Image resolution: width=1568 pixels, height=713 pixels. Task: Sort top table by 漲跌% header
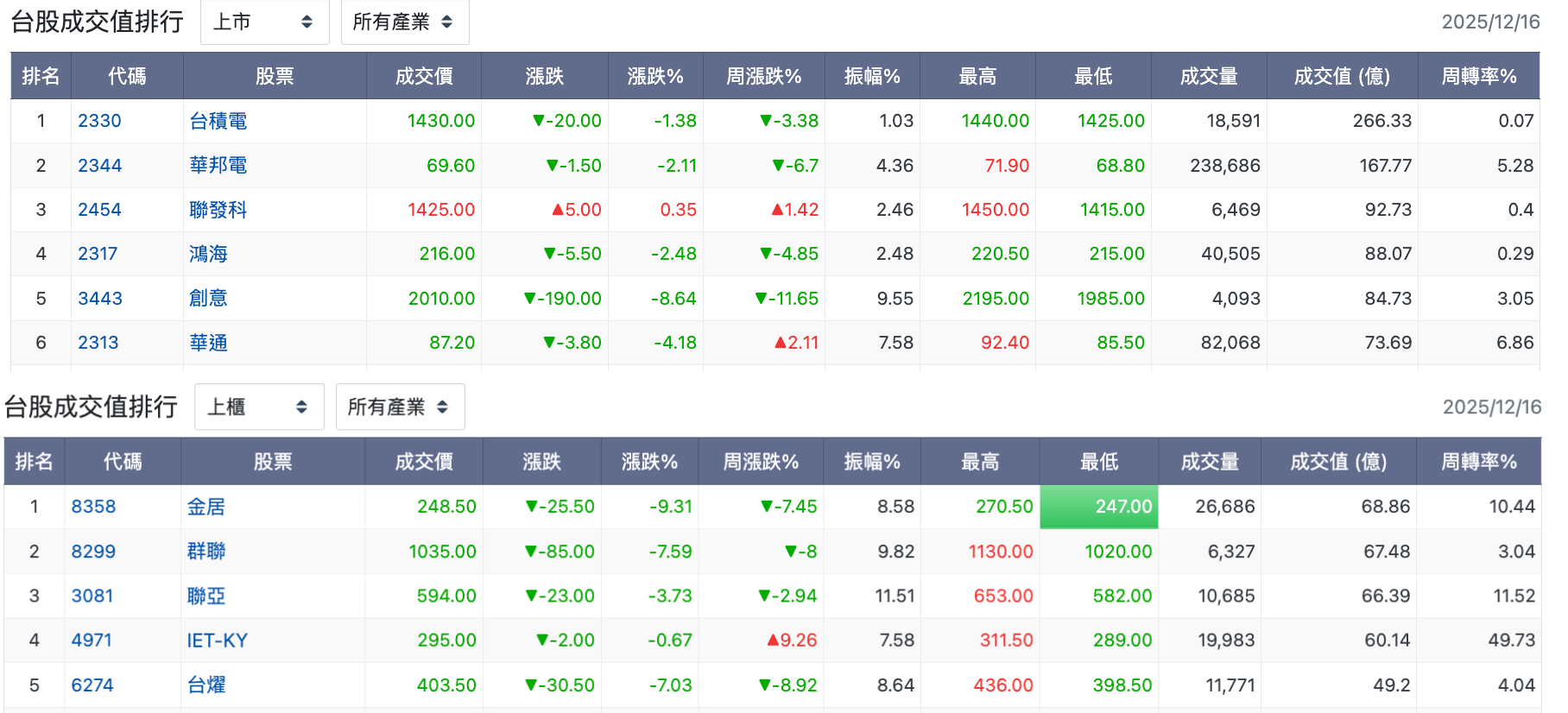[x=655, y=76]
